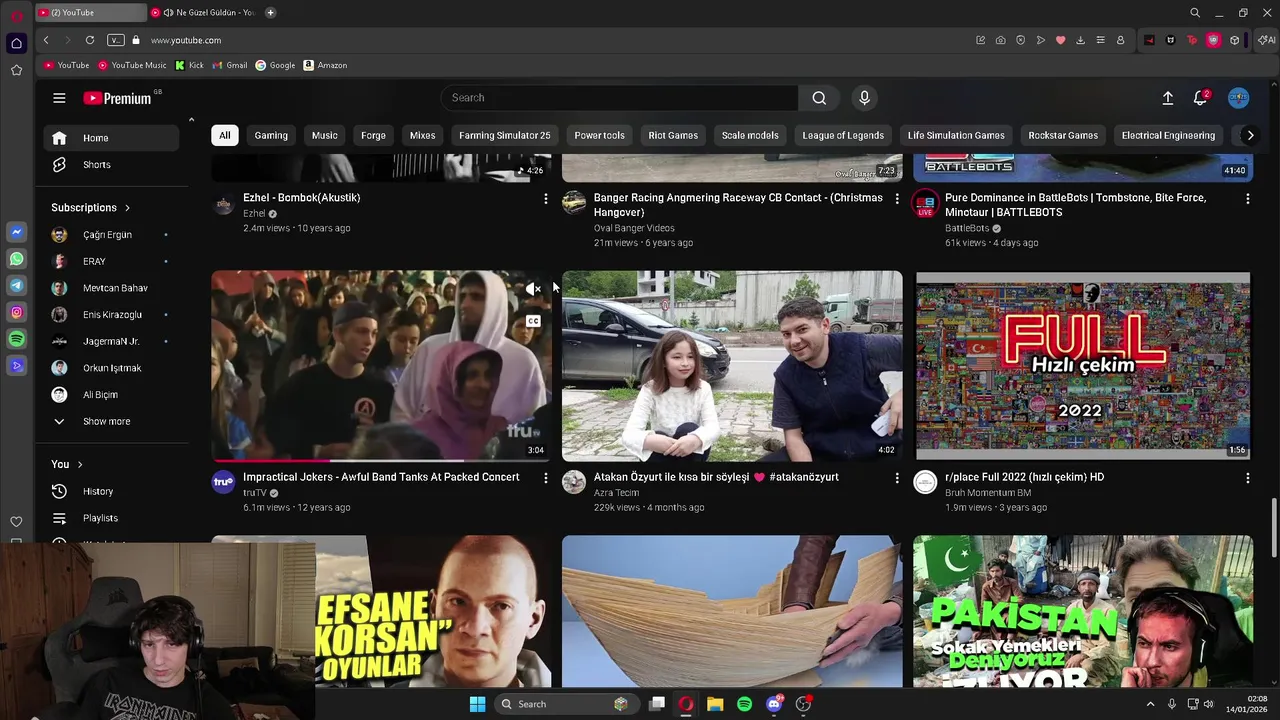Expand the You section arrow
The height and width of the screenshot is (720, 1280).
(80, 465)
